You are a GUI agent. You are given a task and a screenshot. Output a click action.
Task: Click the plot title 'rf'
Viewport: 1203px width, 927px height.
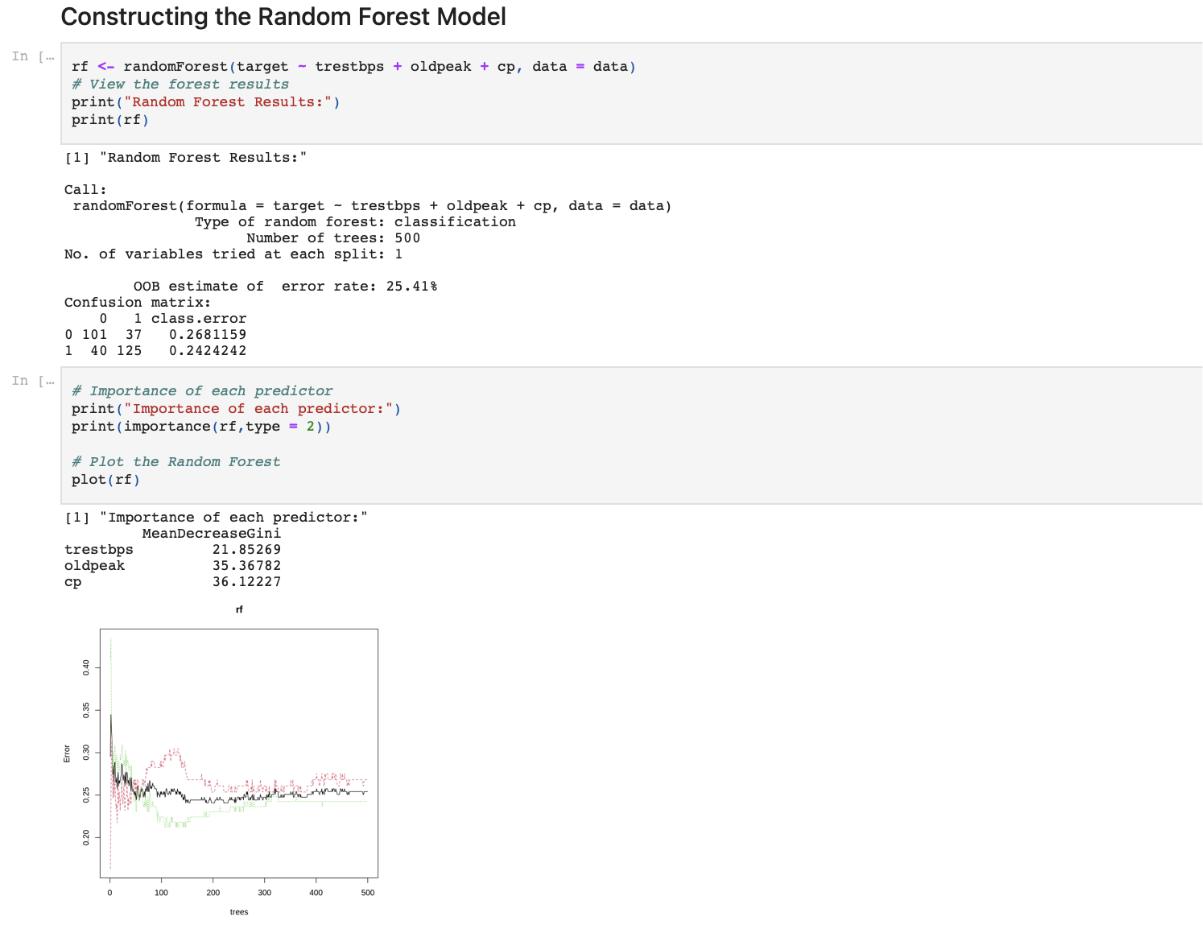[x=239, y=609]
